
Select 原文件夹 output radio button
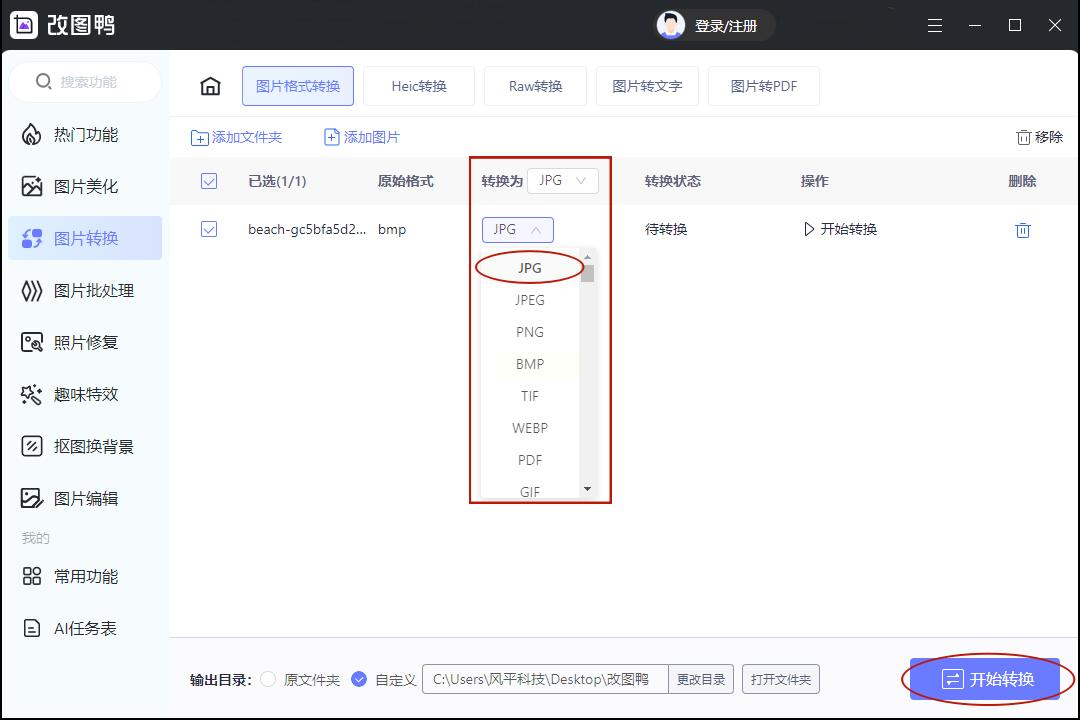pos(268,679)
